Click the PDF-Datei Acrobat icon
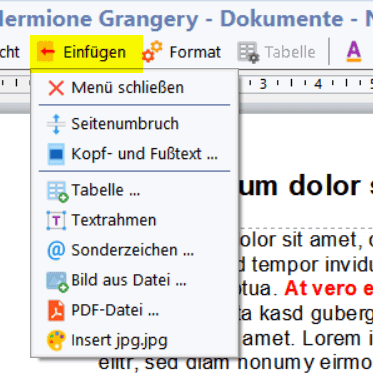Screen dimensions: 373x374 click(56, 310)
